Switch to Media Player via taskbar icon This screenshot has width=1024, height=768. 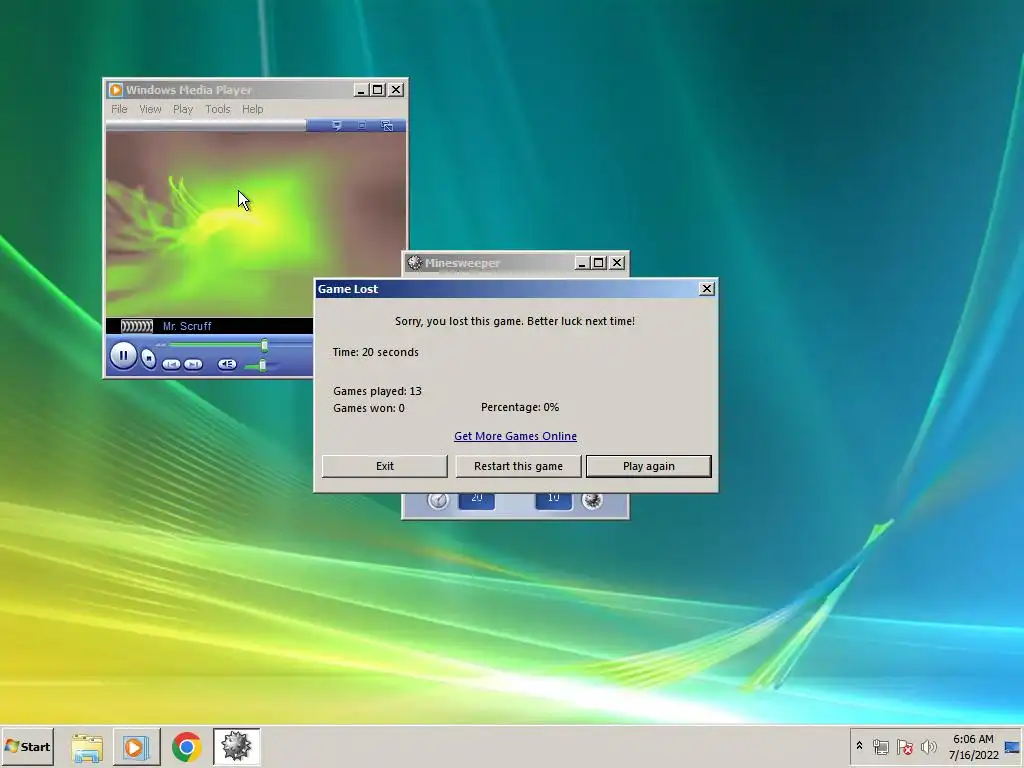pos(136,747)
